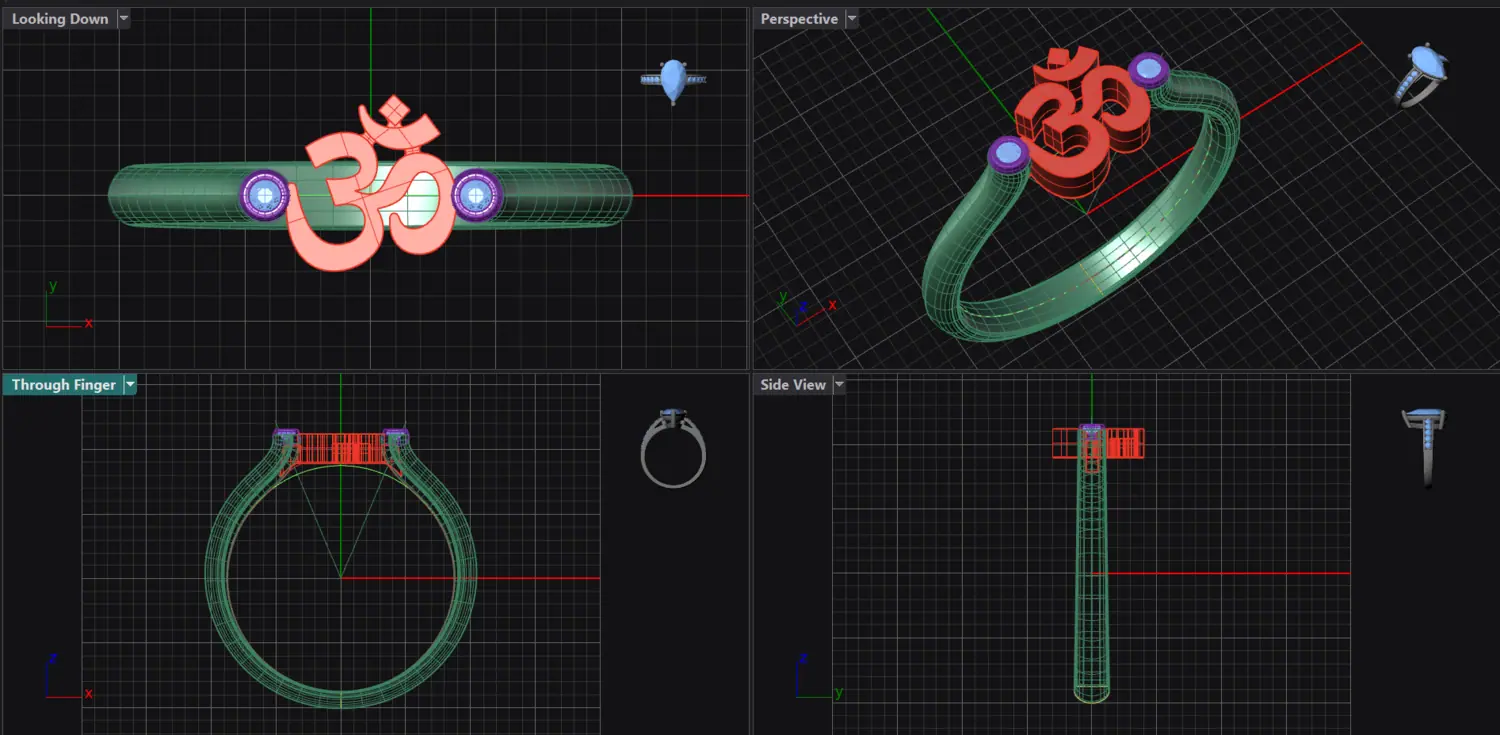This screenshot has height=735, width=1500.
Task: Select the right purple bezel gem in Looking Down view
Action: (x=476, y=195)
